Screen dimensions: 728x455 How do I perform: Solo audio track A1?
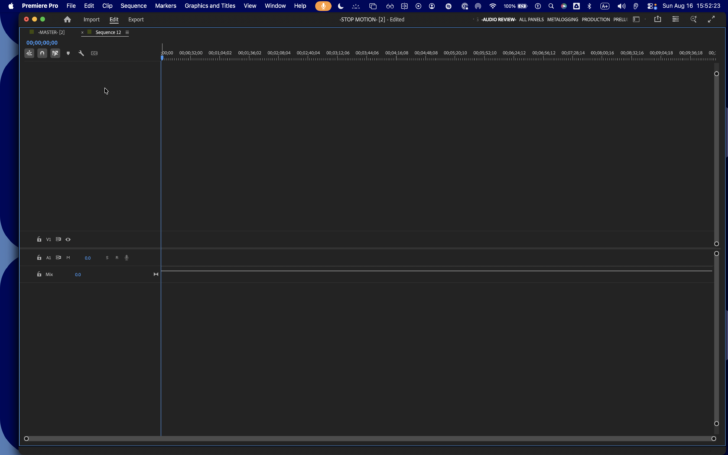click(x=107, y=258)
